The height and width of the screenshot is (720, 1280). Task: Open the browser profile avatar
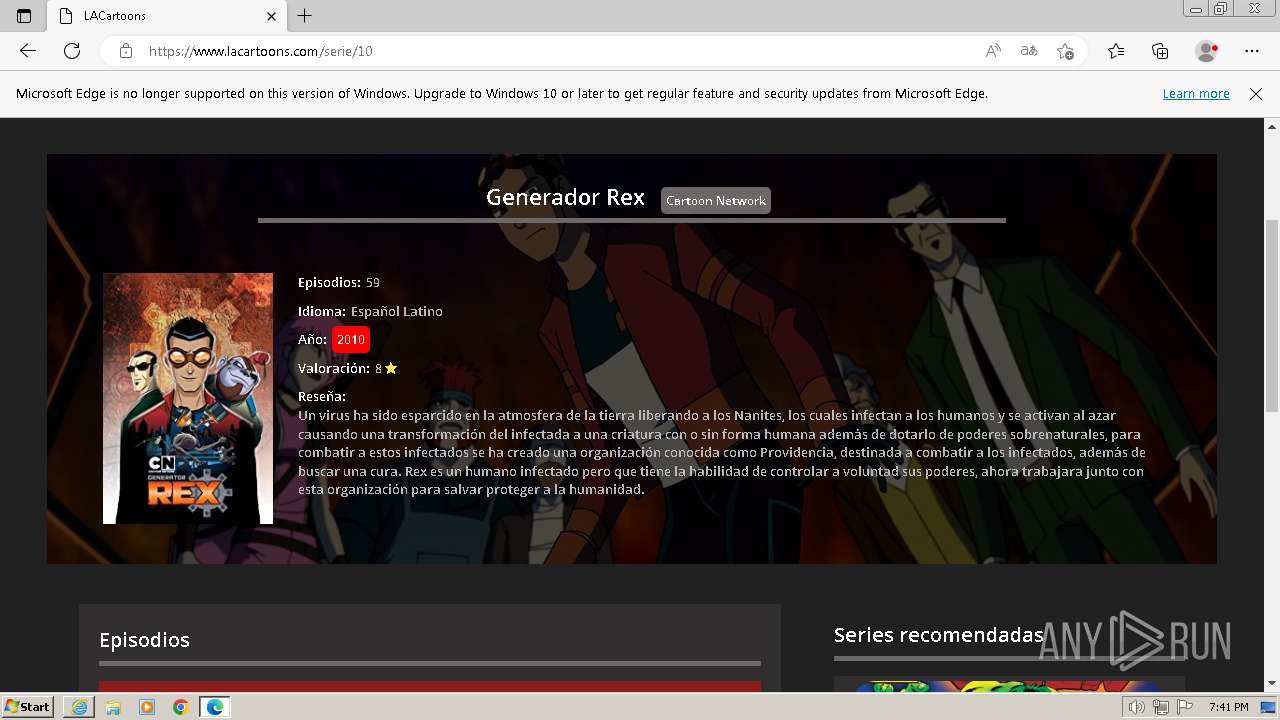coord(1206,51)
